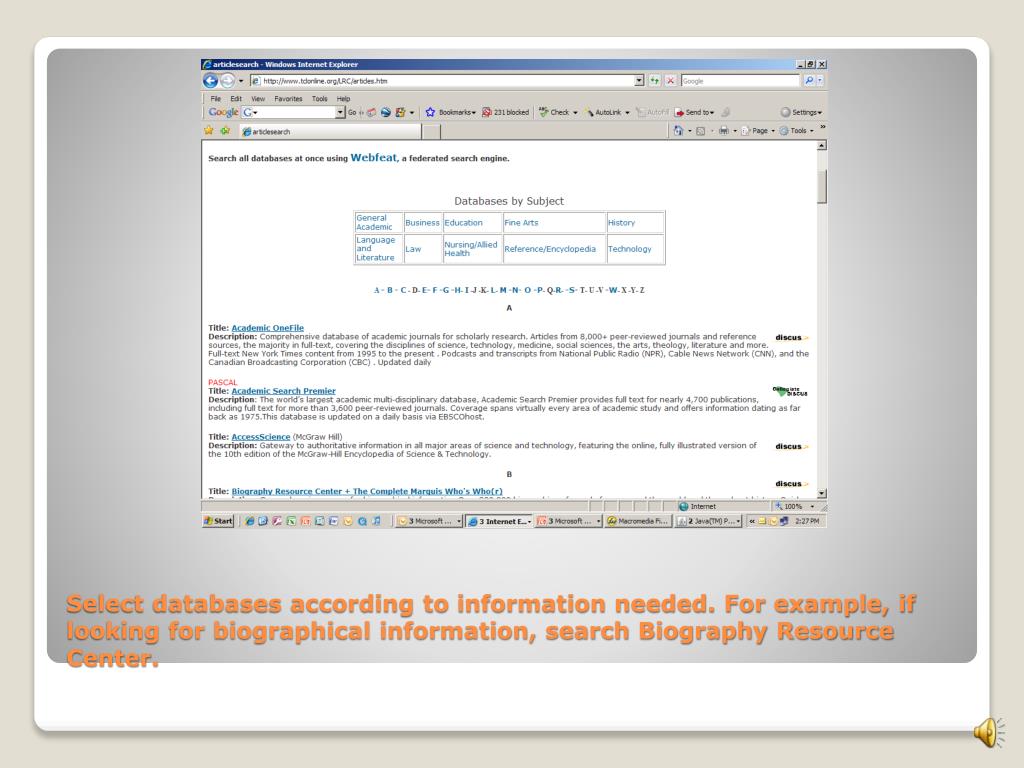Click the page vertical scrollbar thumb
This screenshot has width=1024, height=768.
point(822,187)
